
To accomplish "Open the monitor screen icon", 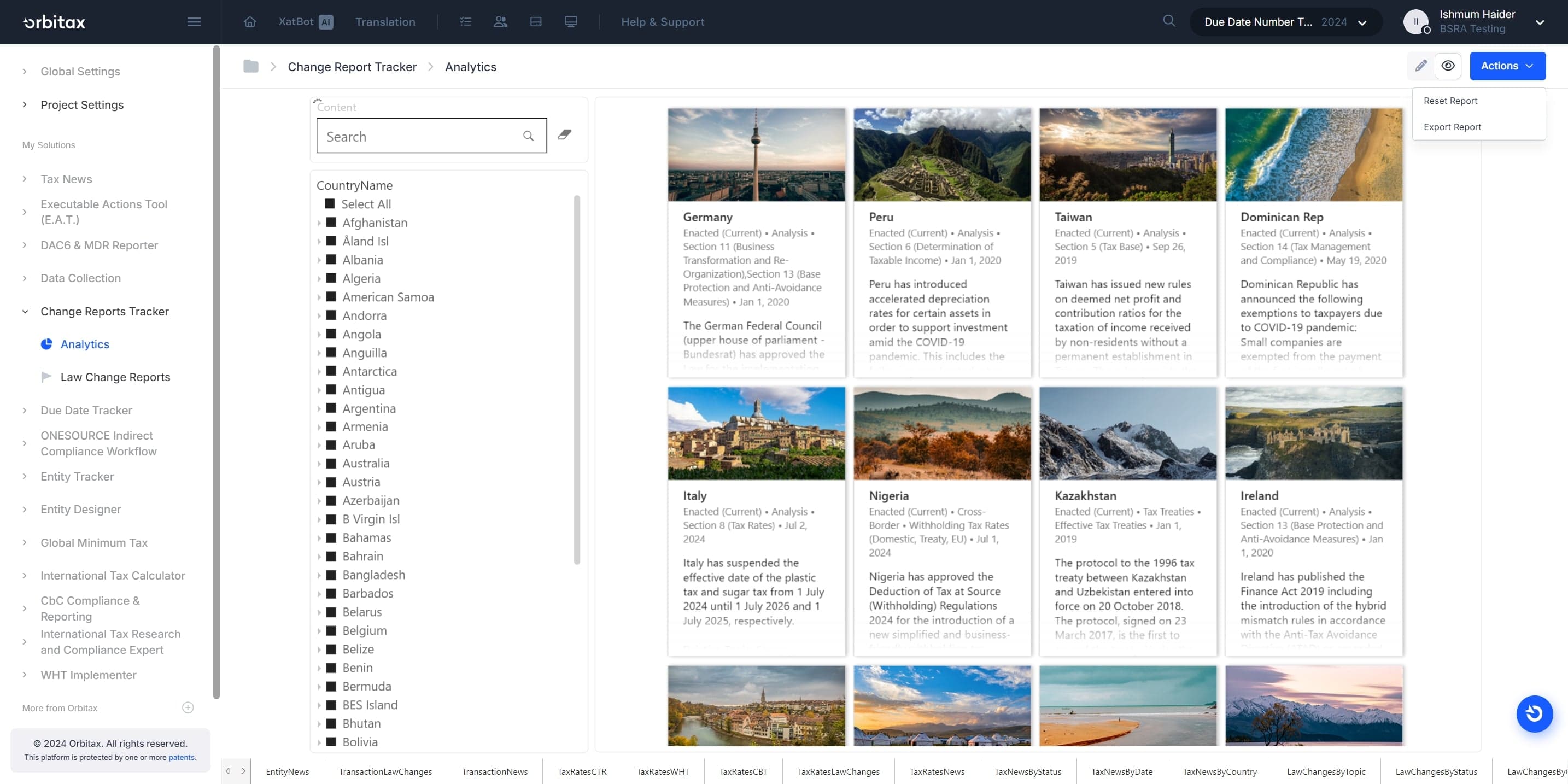I will (571, 22).
